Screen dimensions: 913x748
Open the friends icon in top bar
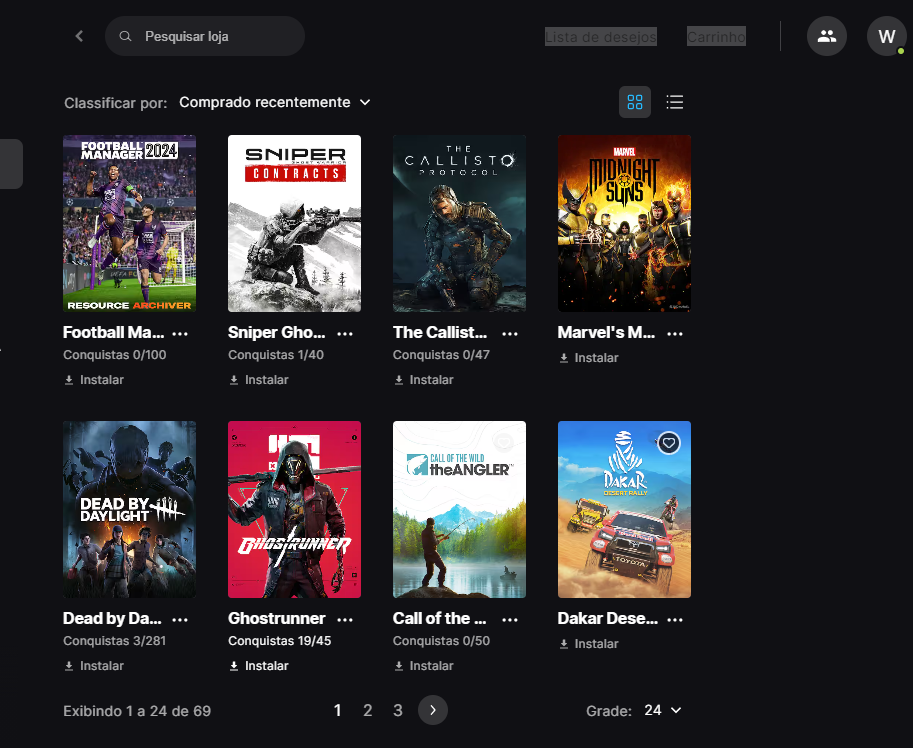(826, 36)
